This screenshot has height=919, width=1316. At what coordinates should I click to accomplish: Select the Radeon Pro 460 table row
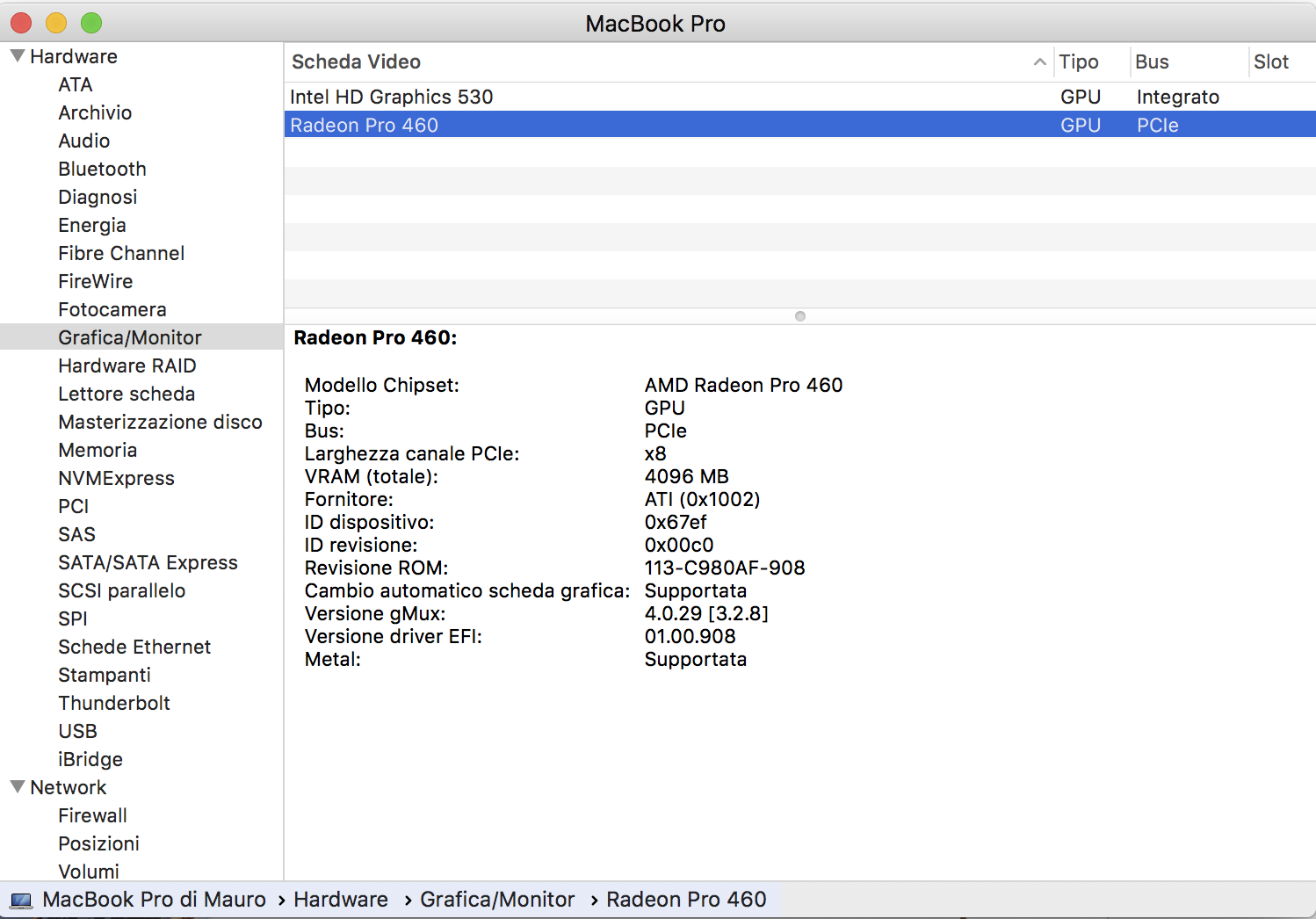tap(800, 125)
